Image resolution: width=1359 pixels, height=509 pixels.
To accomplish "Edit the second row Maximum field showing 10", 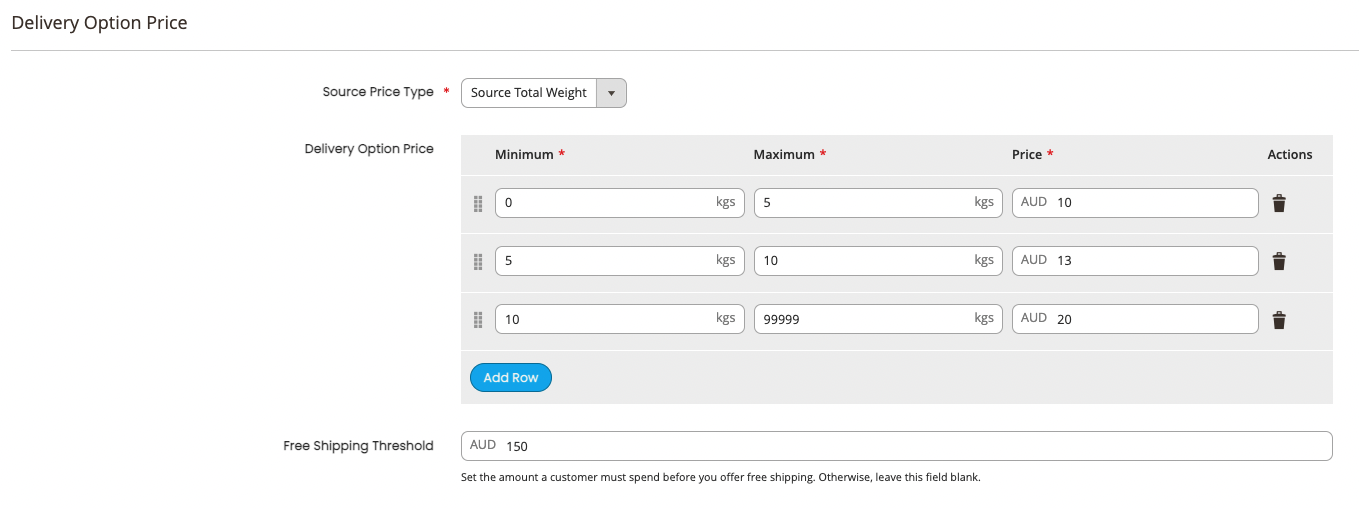I will (x=878, y=261).
